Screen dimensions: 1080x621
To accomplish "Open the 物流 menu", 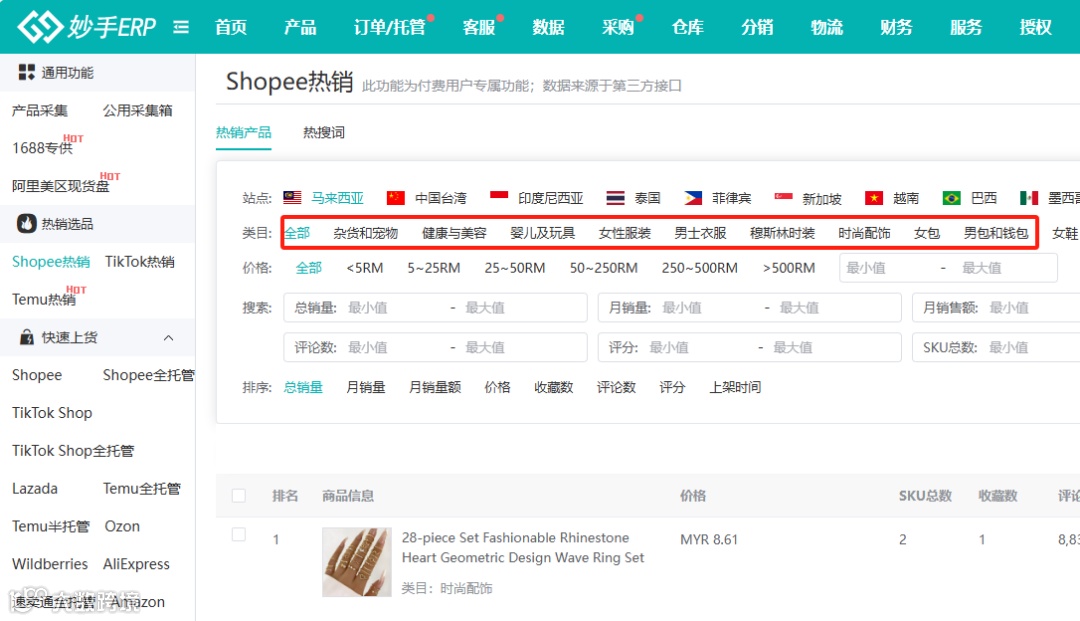I will click(827, 27).
